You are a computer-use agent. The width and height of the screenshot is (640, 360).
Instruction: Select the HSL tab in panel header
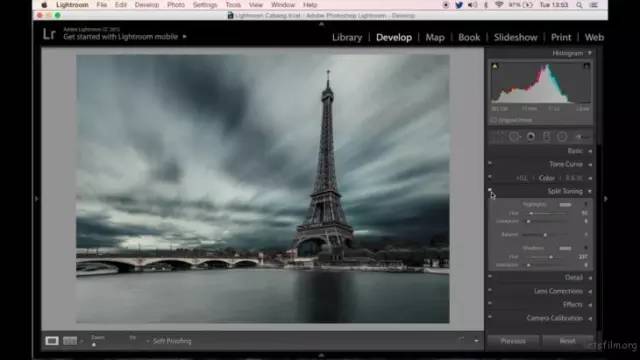coord(522,178)
